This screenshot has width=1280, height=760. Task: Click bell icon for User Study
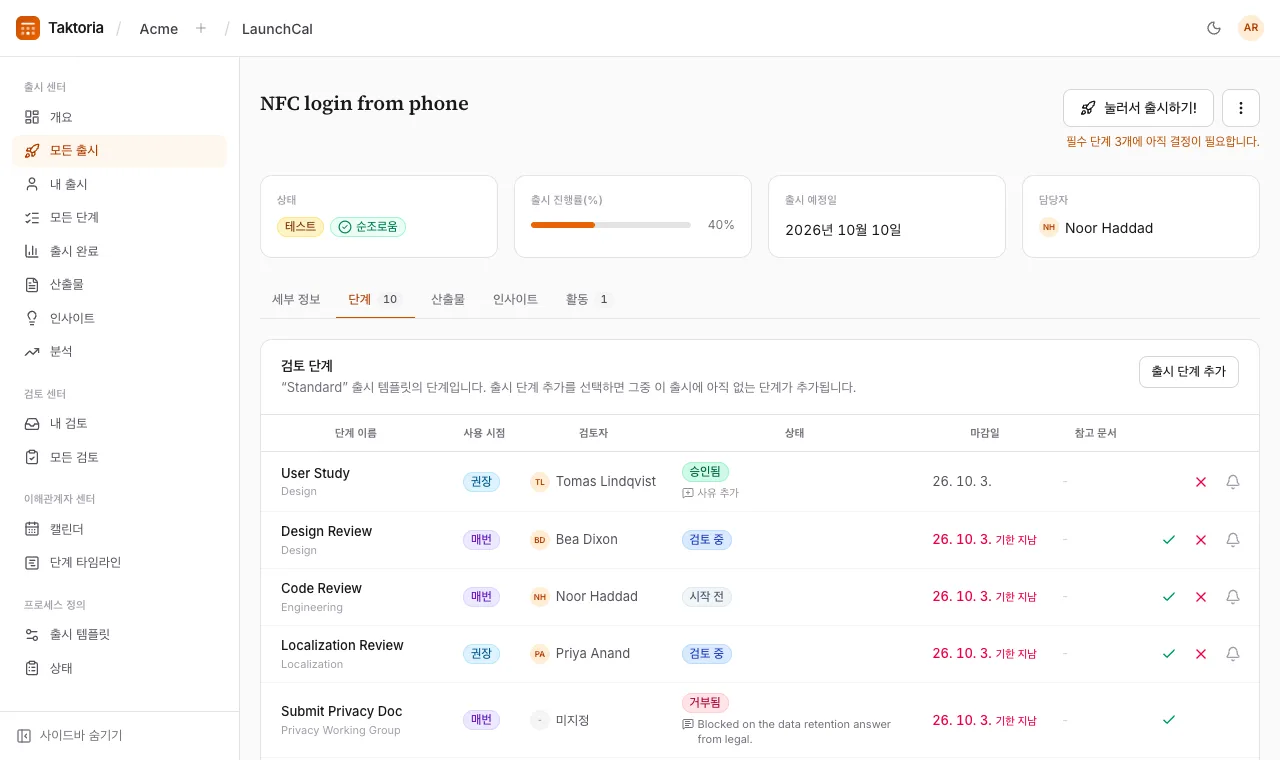1233,482
